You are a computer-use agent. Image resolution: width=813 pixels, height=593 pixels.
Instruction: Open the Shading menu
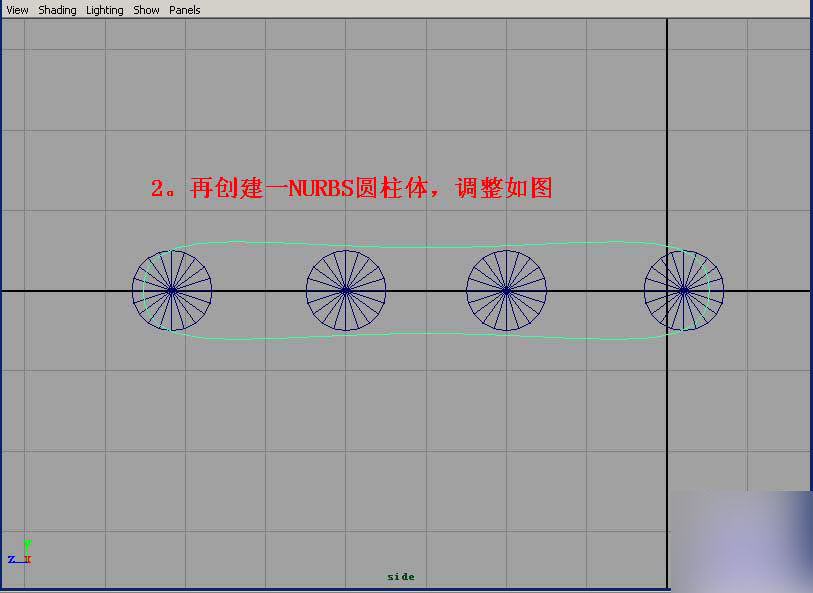point(57,9)
